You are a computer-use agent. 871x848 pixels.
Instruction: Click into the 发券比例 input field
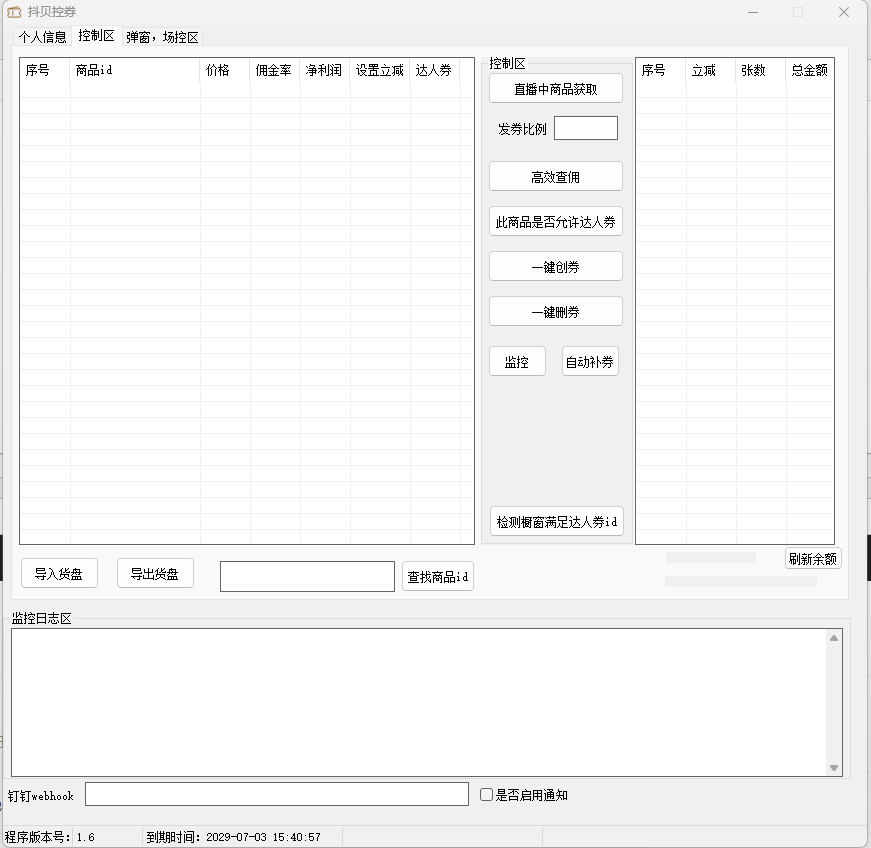tap(585, 128)
